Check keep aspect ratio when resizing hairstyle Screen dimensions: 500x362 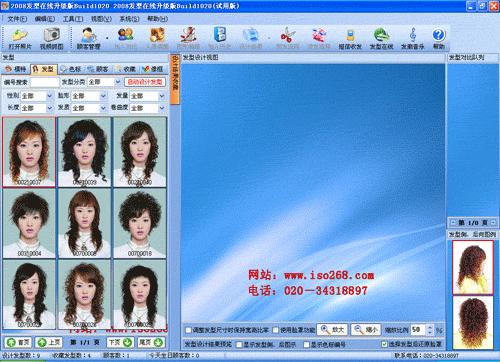coord(189,330)
